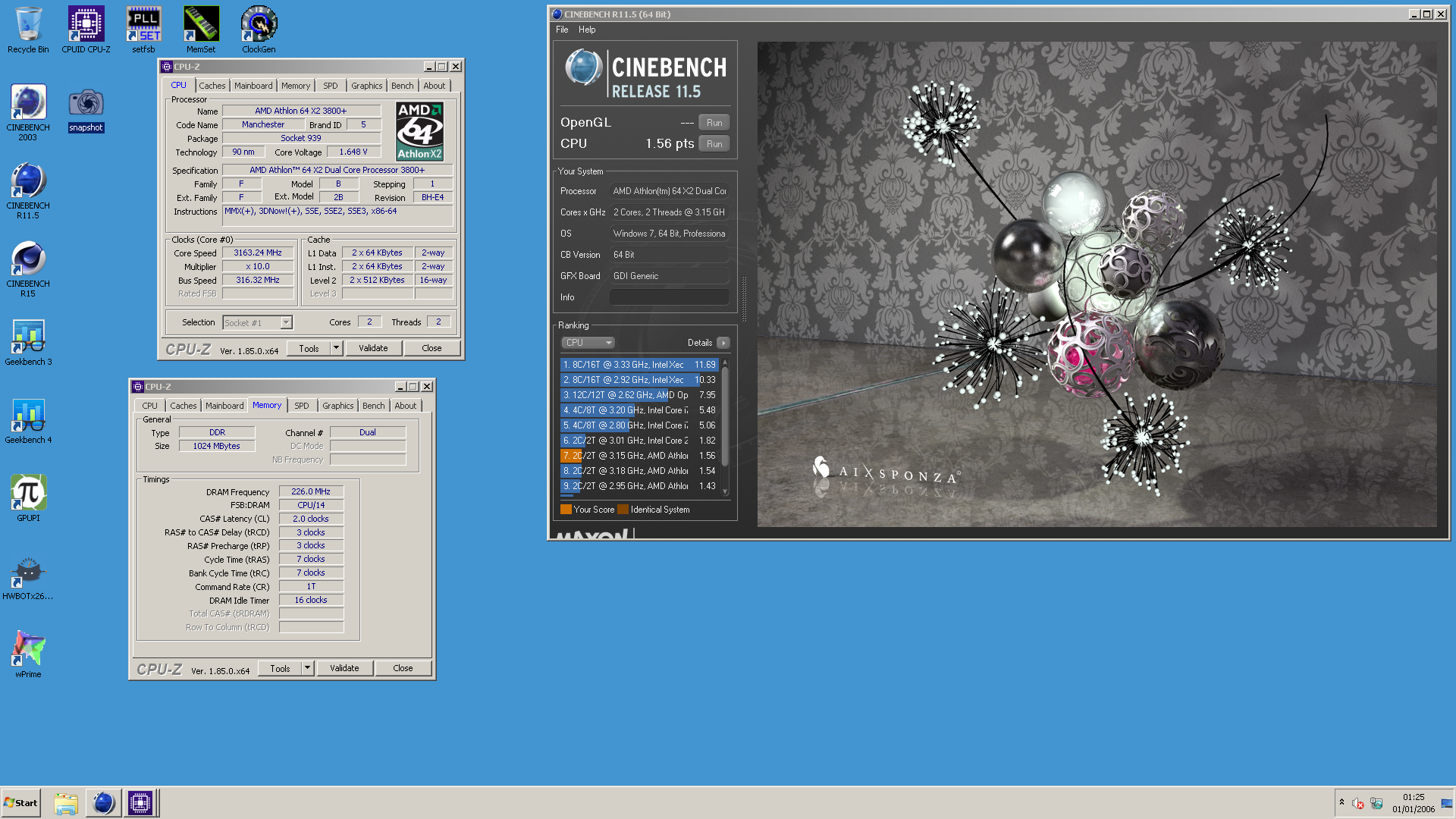Click Close button in lower CPU-Z window
The image size is (1456, 819).
point(403,668)
